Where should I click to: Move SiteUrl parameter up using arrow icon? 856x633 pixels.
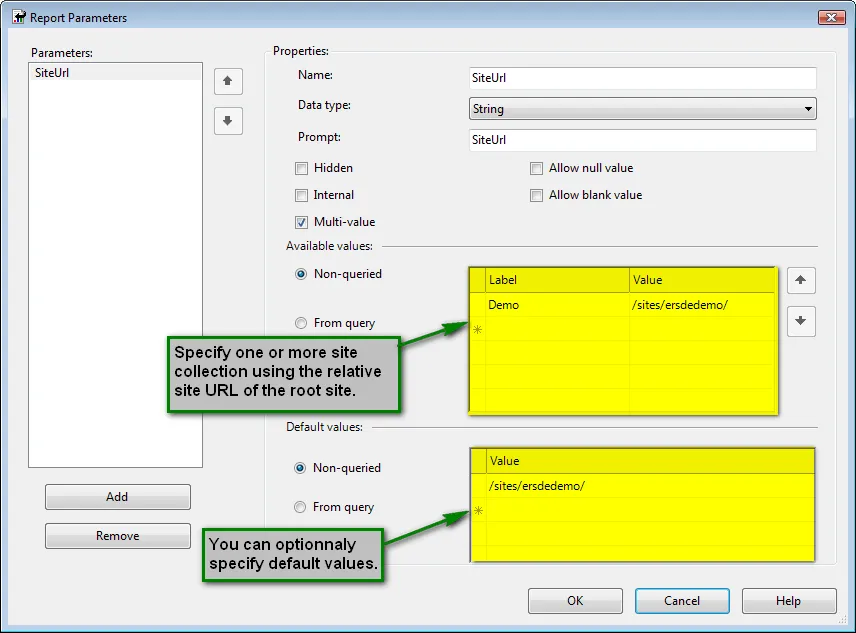[x=228, y=81]
